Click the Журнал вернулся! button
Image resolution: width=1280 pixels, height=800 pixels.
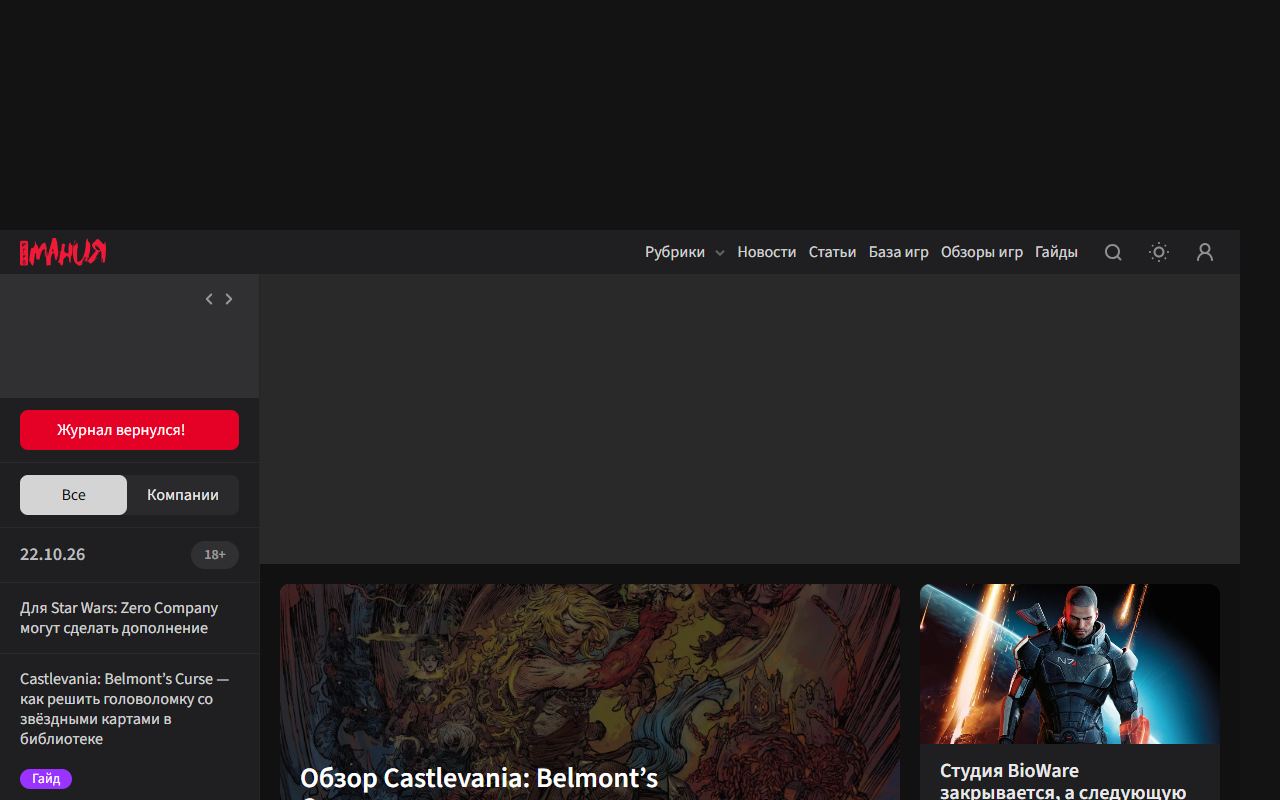[129, 430]
